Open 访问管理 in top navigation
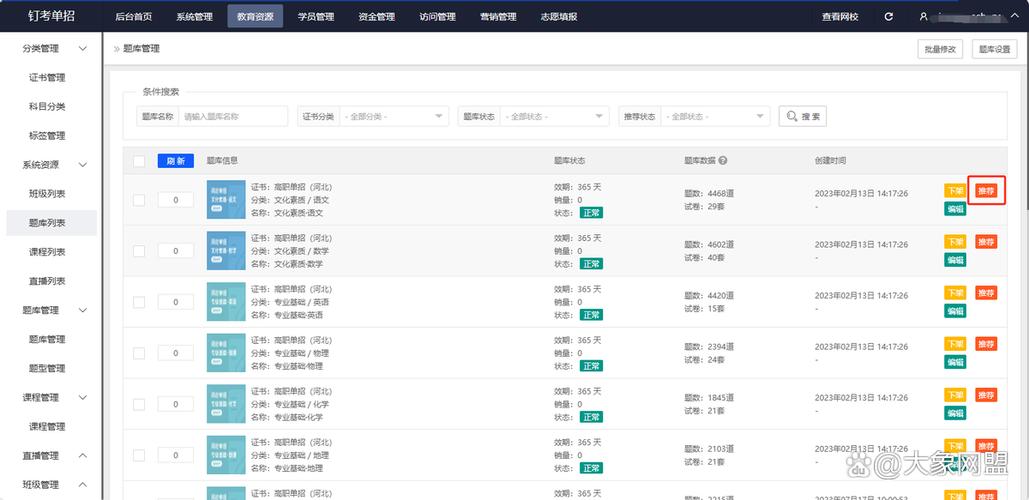 (438, 16)
